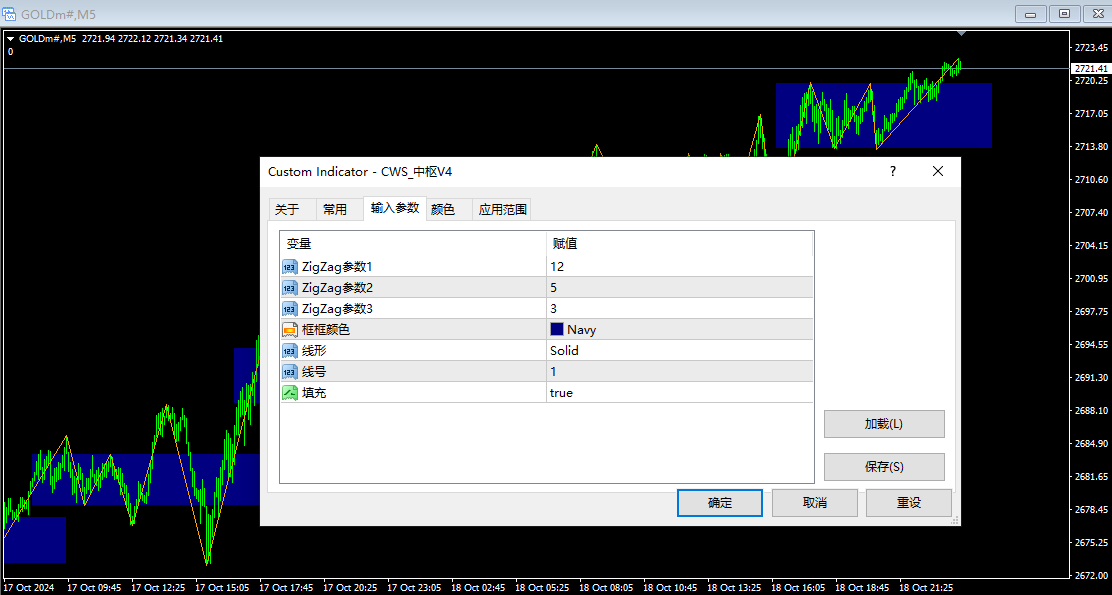The width and height of the screenshot is (1112, 595).
Task: Select the ZigZag参数2 row label
Action: pos(337,288)
